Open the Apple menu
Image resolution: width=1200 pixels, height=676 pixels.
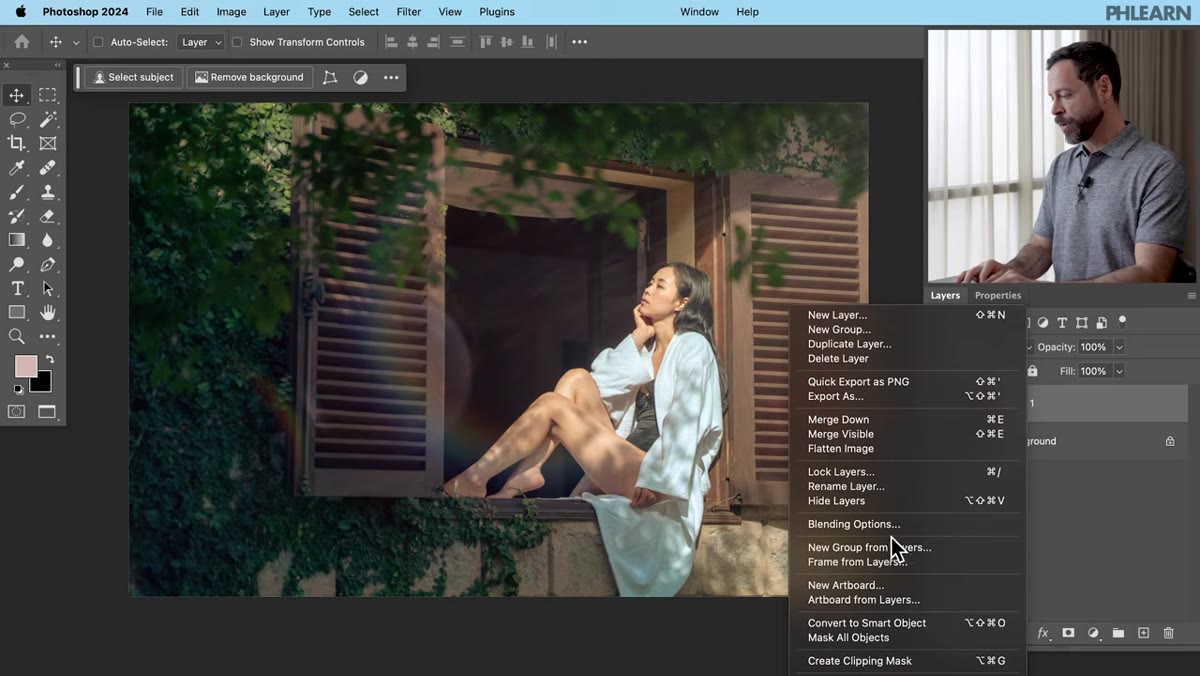20,12
